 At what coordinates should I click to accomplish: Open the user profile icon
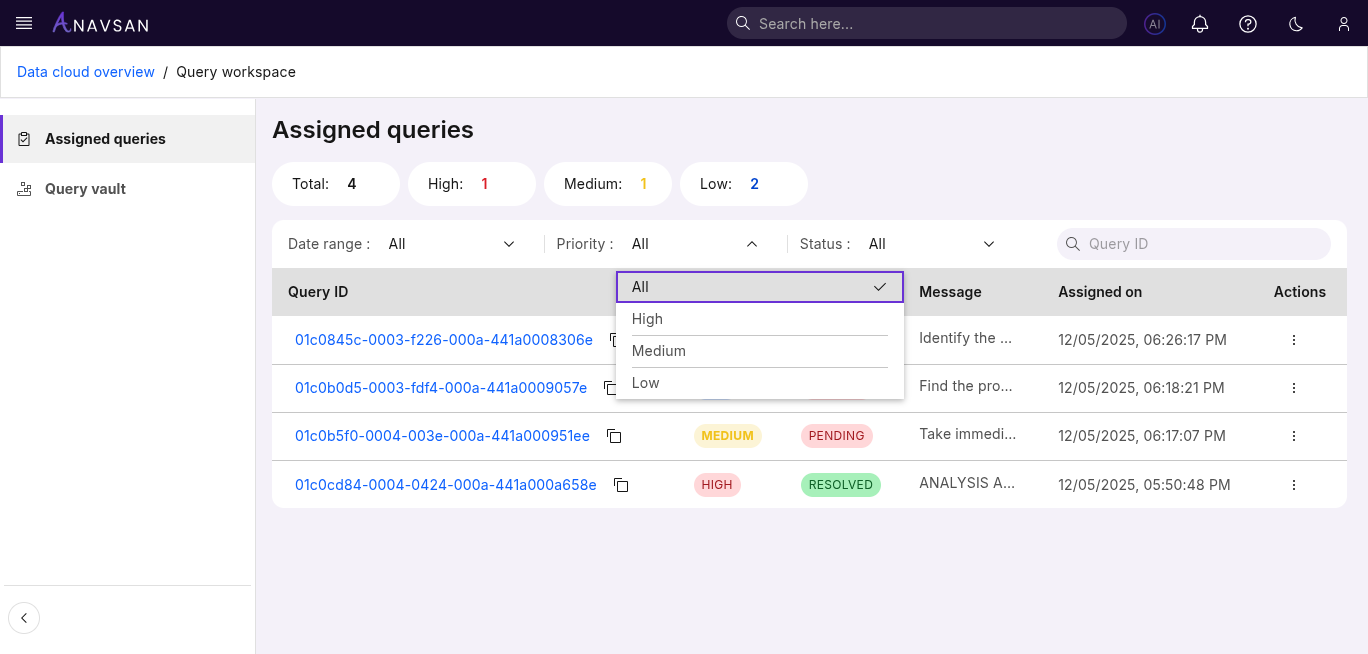tap(1344, 24)
